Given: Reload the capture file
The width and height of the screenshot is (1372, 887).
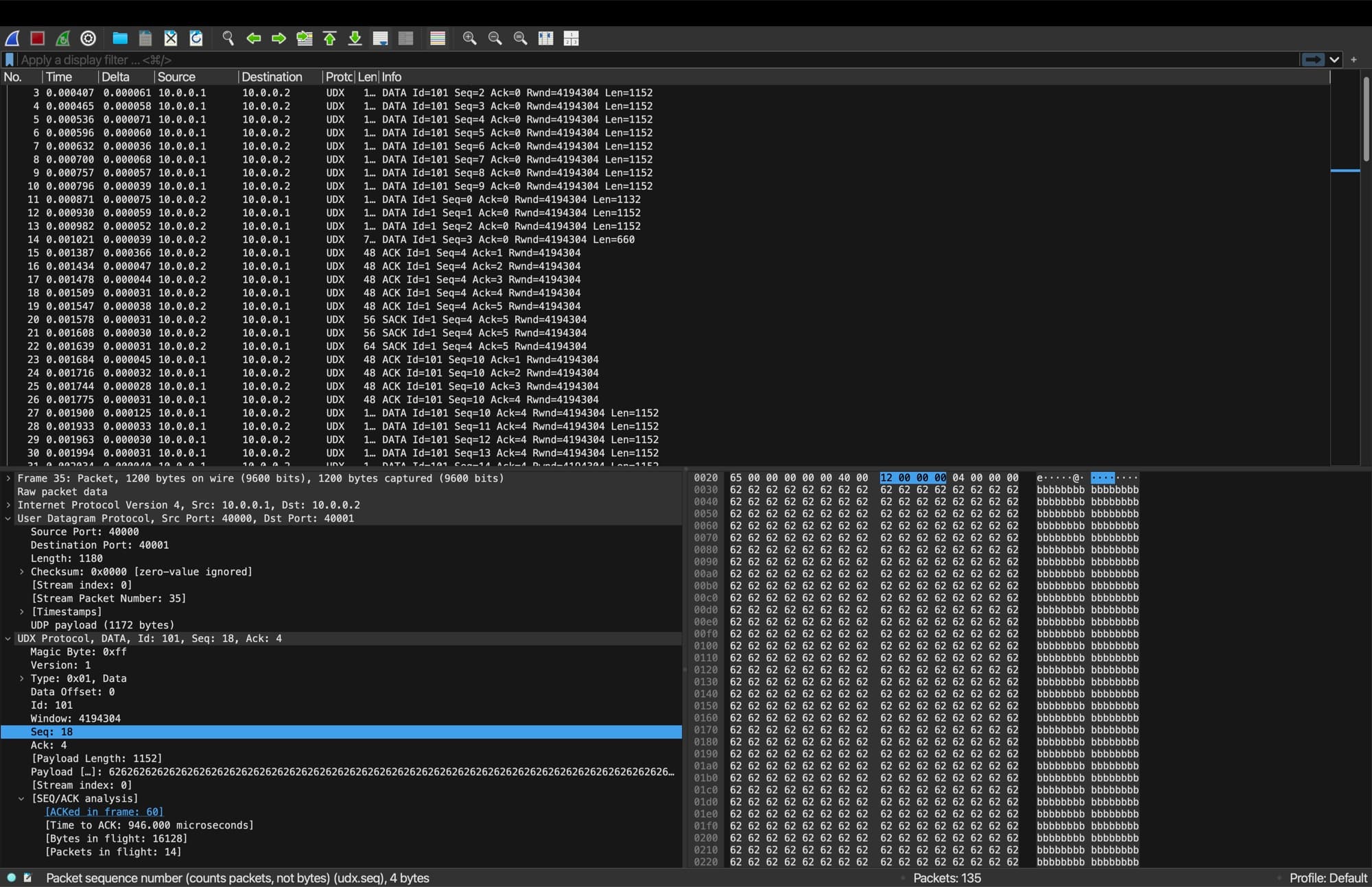Looking at the screenshot, I should pos(196,38).
